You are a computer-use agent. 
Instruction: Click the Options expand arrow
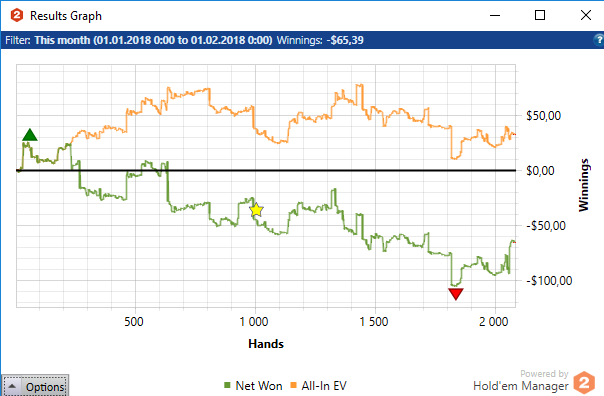tap(12, 386)
